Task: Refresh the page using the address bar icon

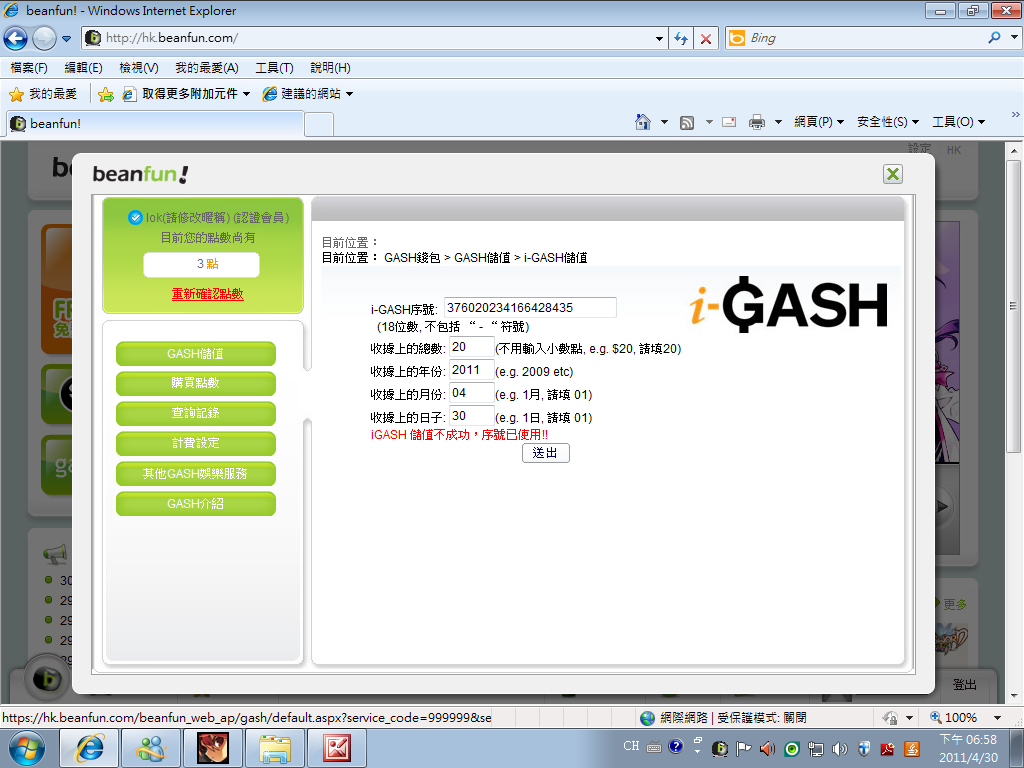Action: [681, 38]
